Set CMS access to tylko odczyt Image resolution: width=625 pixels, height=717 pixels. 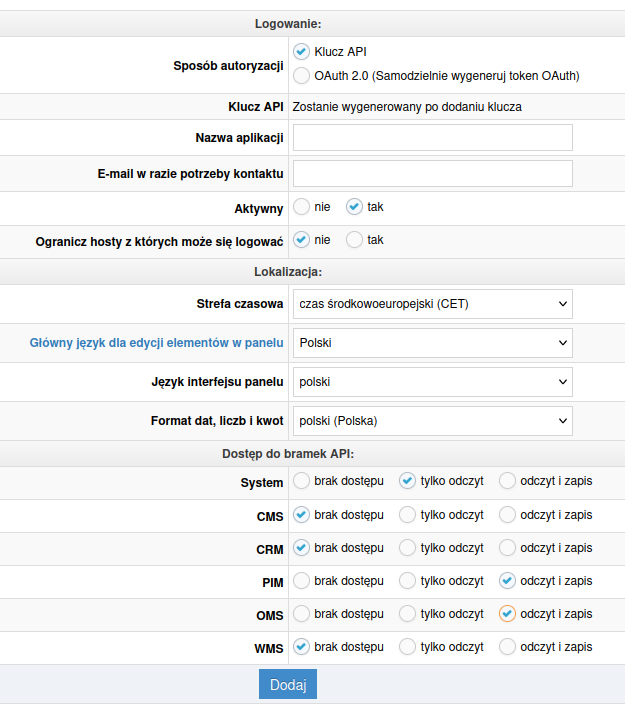(407, 515)
